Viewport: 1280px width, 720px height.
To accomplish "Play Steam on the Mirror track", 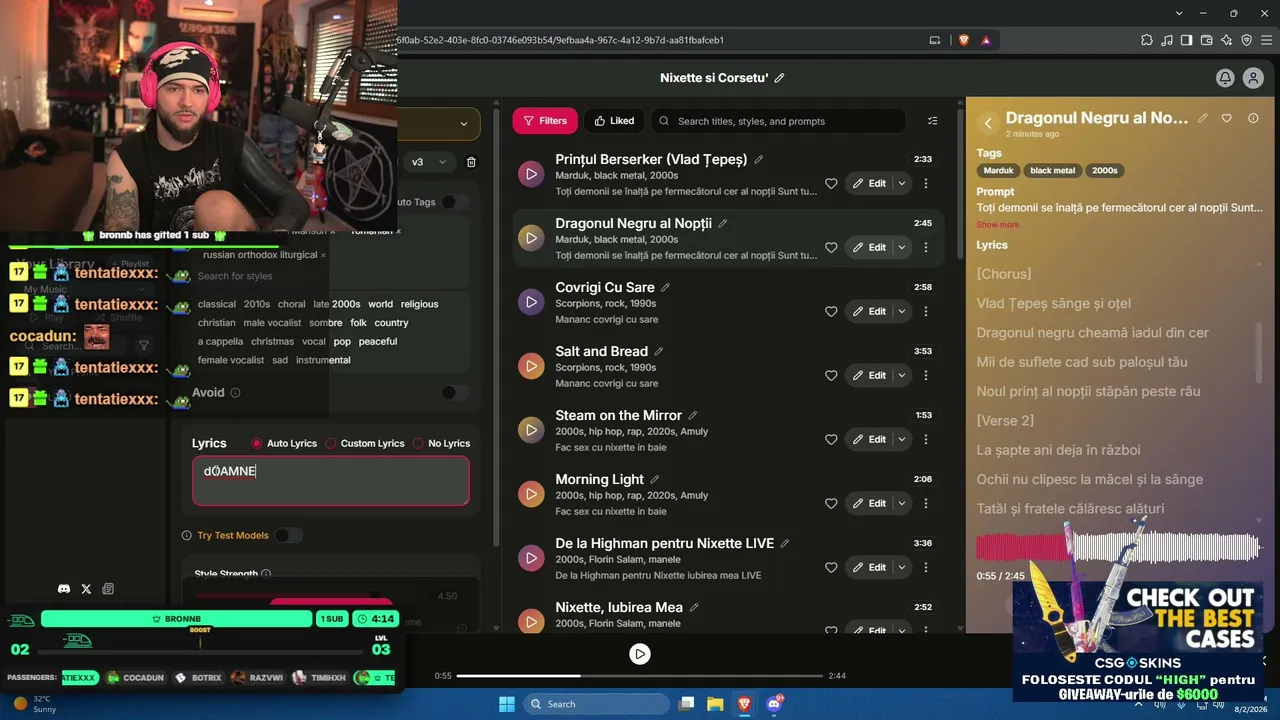I will (531, 430).
